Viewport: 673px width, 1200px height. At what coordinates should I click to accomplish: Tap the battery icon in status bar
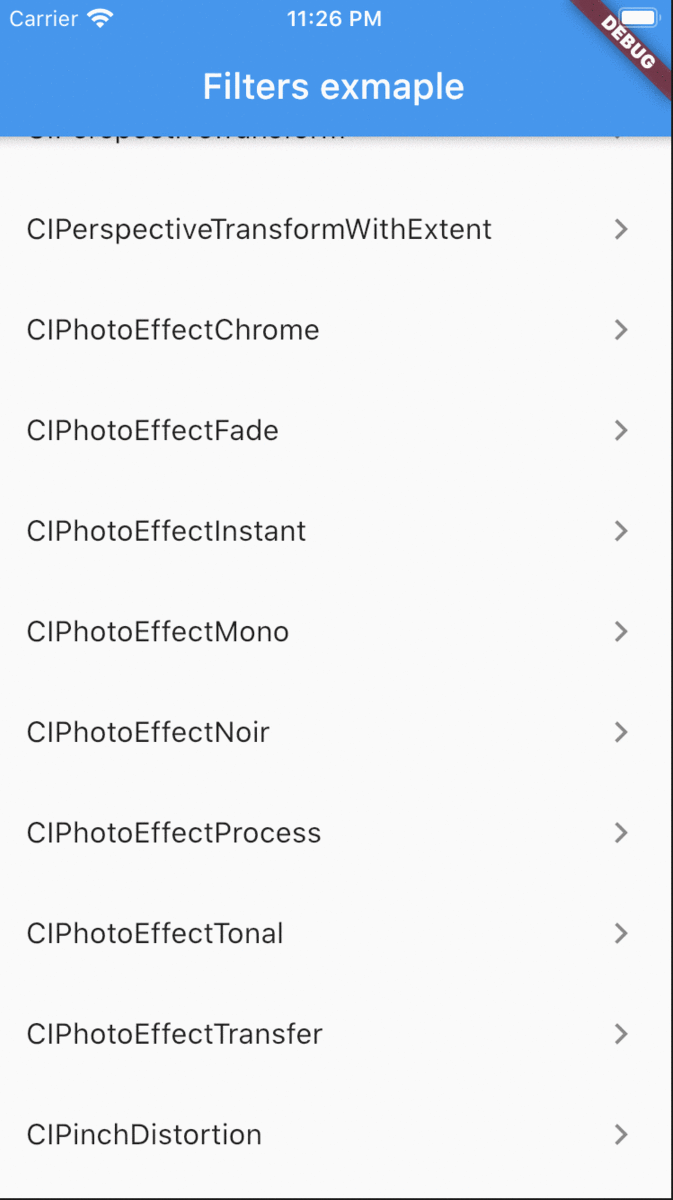tap(637, 16)
